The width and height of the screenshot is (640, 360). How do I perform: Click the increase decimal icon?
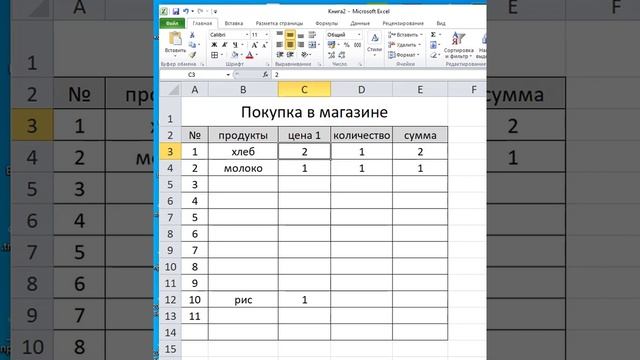point(331,55)
